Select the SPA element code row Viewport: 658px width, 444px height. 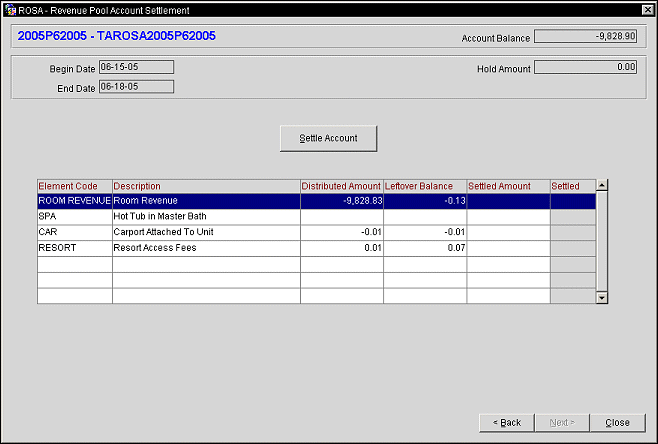tap(74, 216)
